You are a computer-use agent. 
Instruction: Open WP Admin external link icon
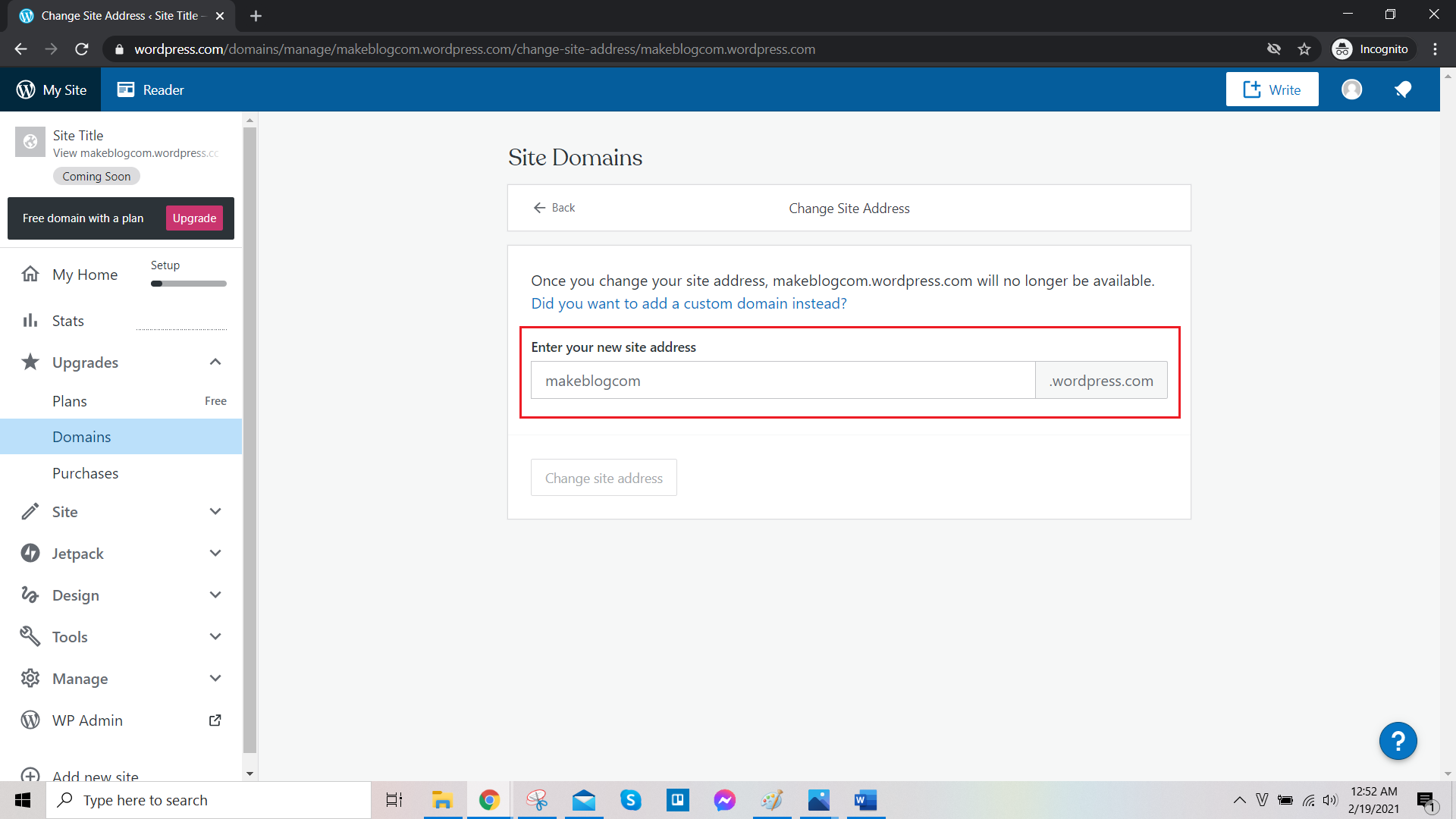click(x=215, y=720)
